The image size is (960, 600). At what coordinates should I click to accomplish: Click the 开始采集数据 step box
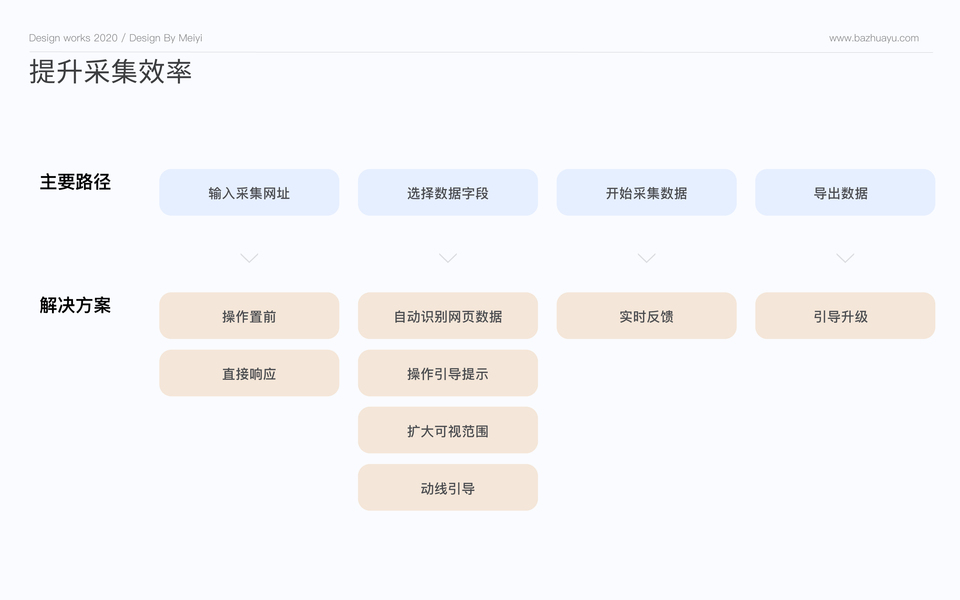[x=647, y=192]
